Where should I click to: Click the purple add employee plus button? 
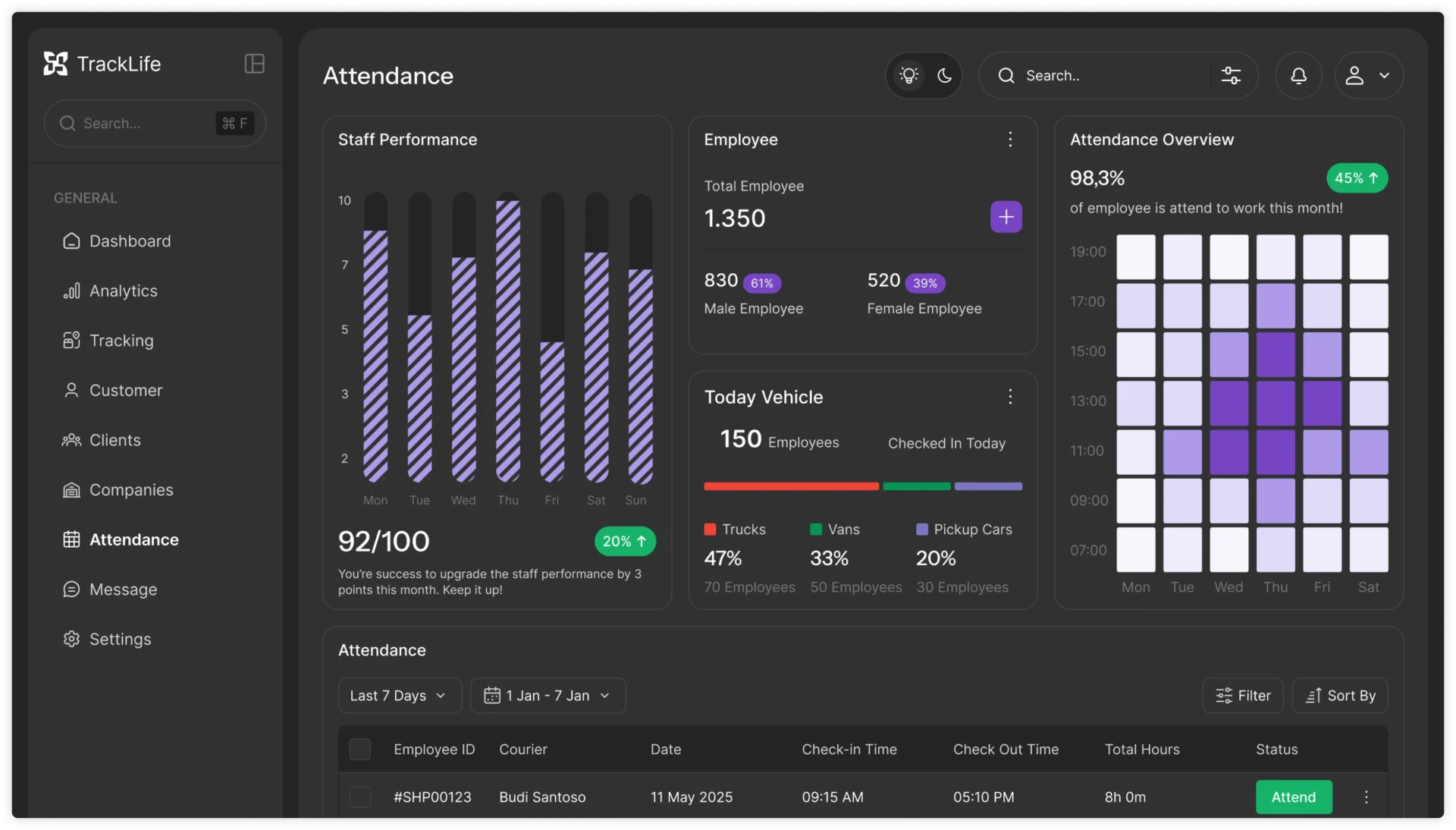[x=1006, y=217]
